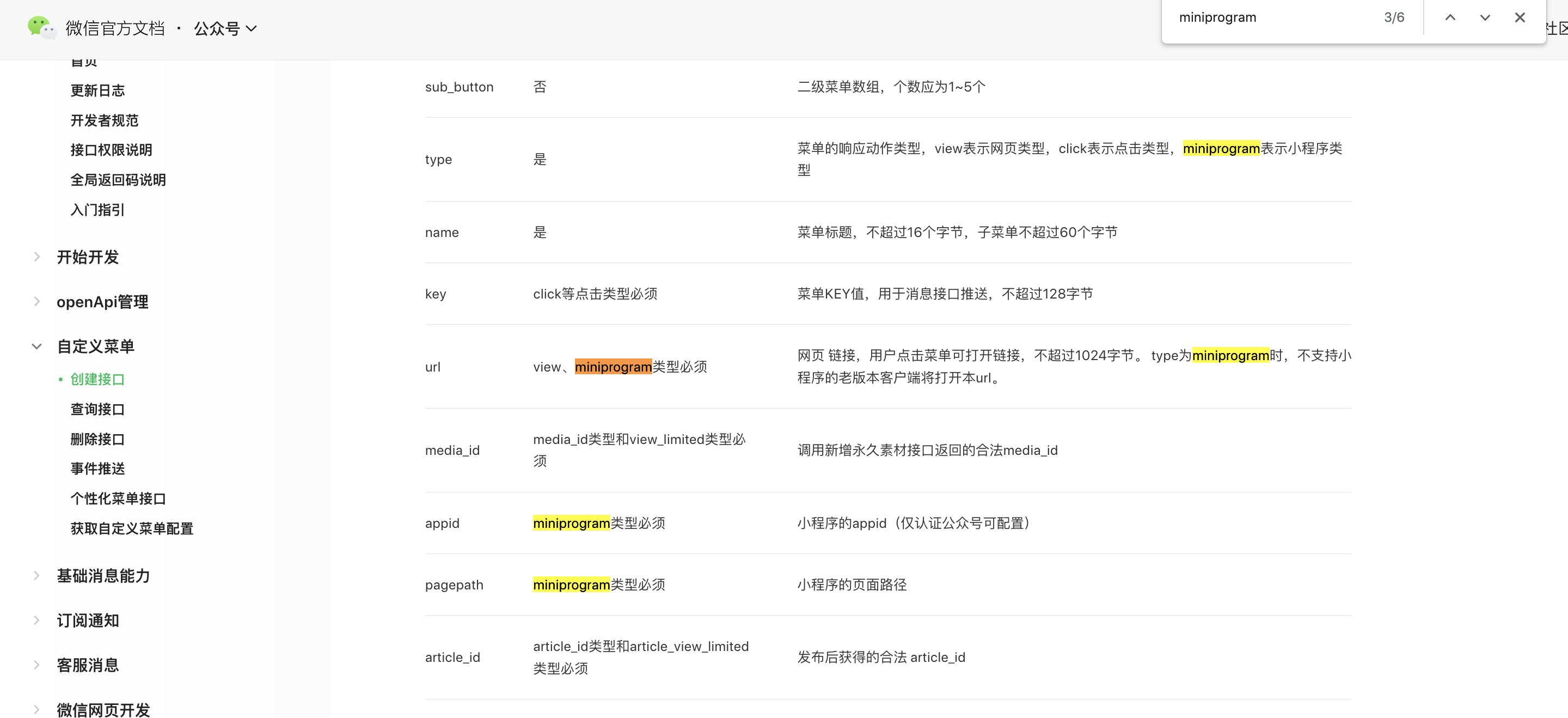Go to previous find match arrow
1568x718 pixels.
tap(1450, 17)
